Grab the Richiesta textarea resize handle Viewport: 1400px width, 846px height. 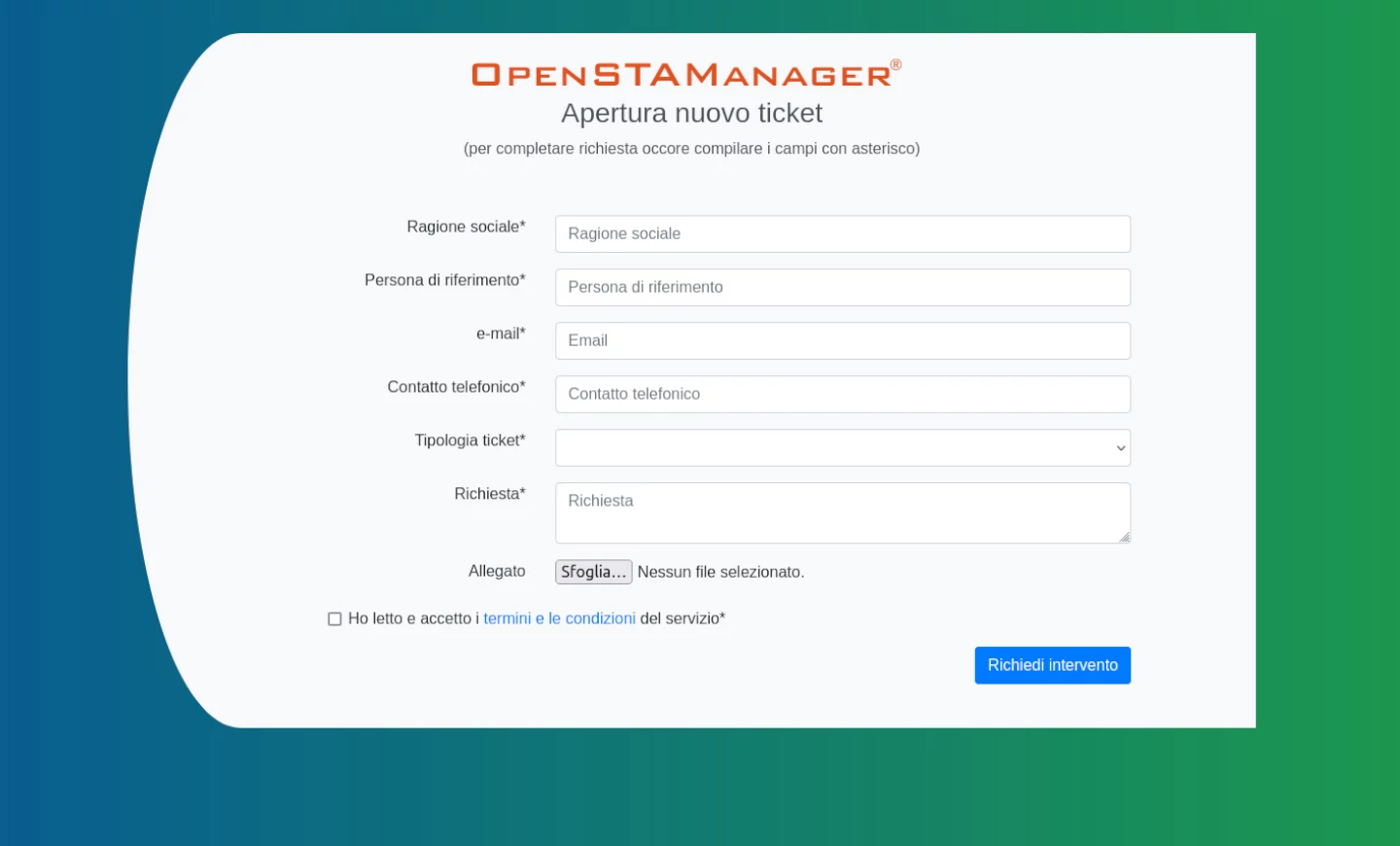[x=1124, y=537]
